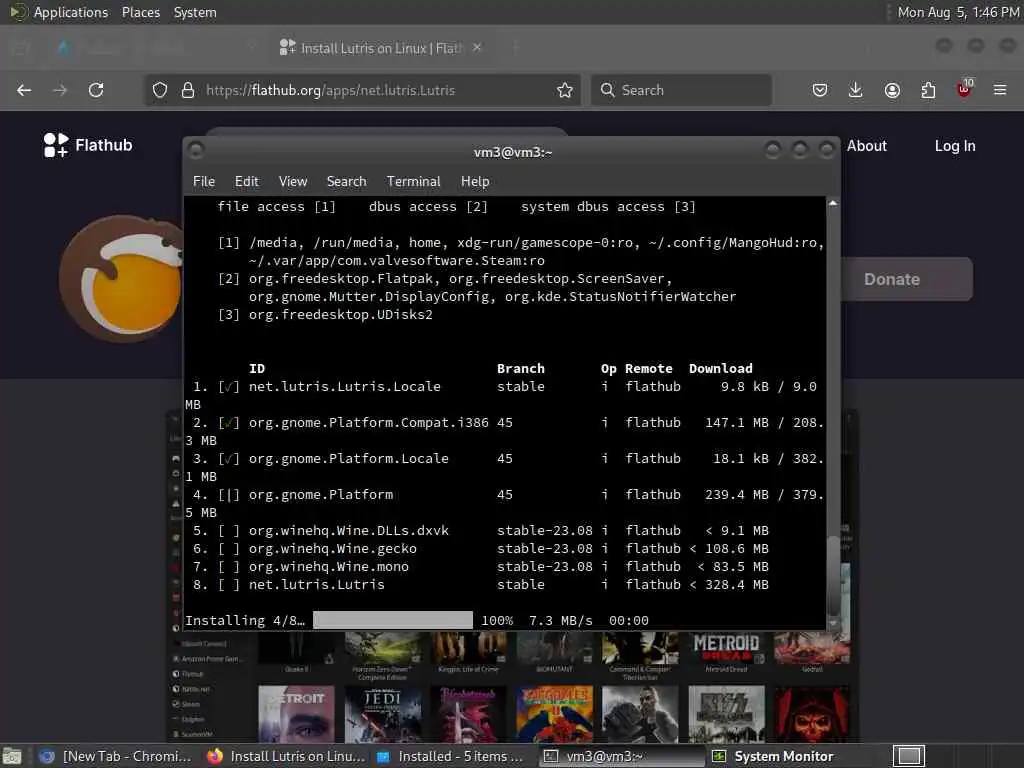The height and width of the screenshot is (768, 1024).
Task: Click the Detroit game cover thumbnail
Action: (x=296, y=713)
